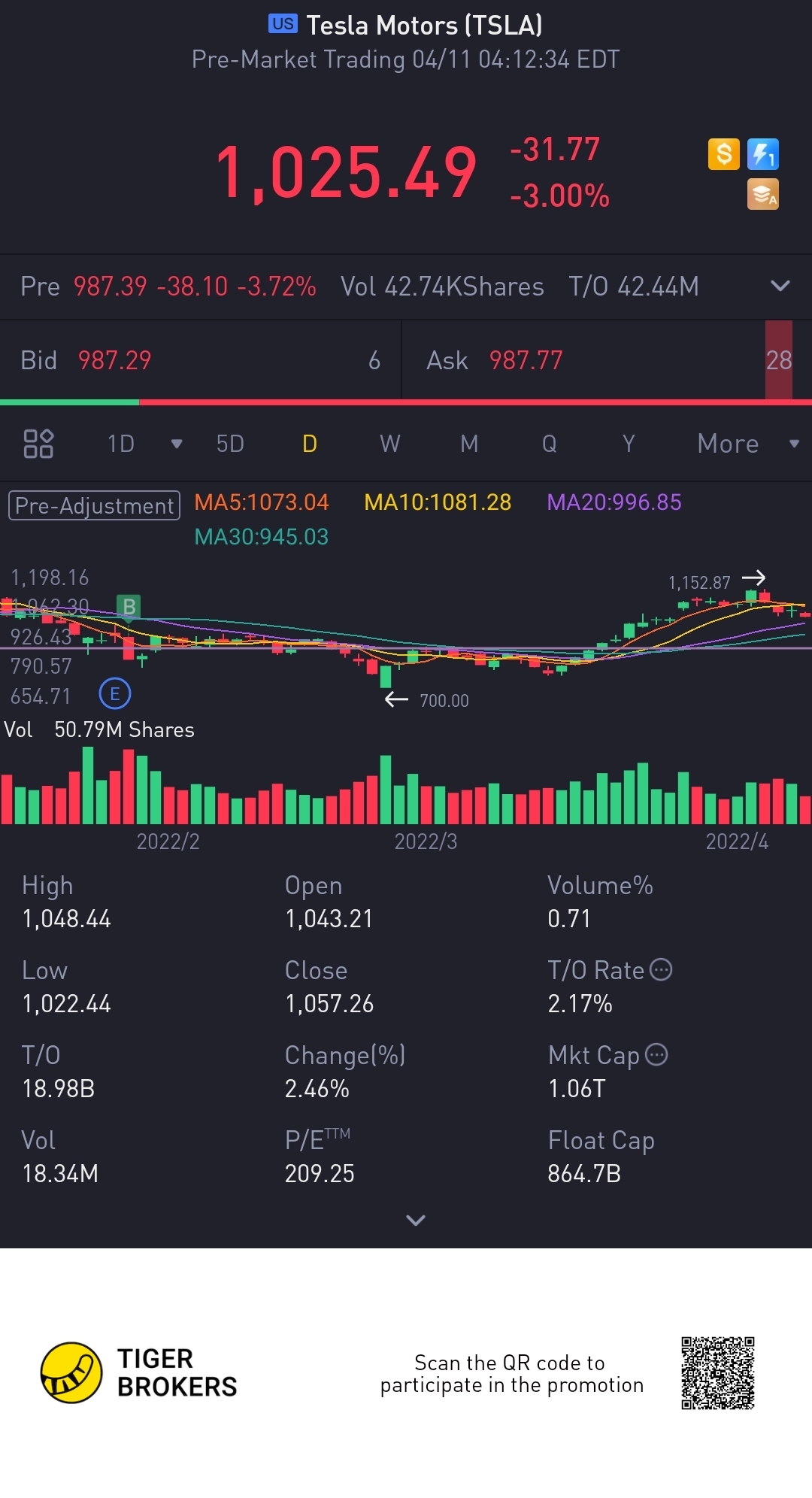Tap the Ask price 987.77
This screenshot has width=812, height=1498.
[x=526, y=360]
